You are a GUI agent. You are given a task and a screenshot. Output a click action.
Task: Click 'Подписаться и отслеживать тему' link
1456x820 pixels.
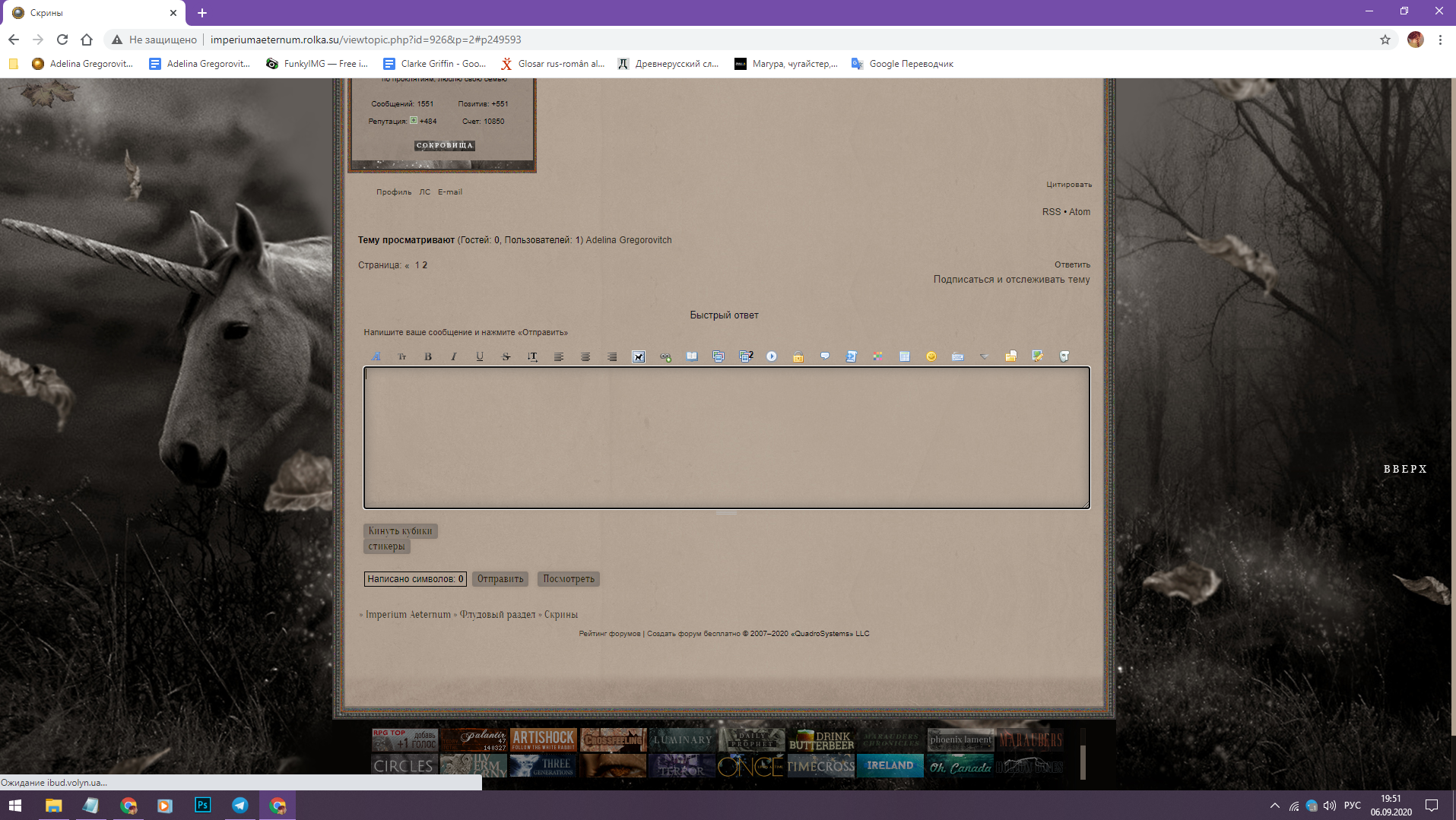(x=1011, y=280)
